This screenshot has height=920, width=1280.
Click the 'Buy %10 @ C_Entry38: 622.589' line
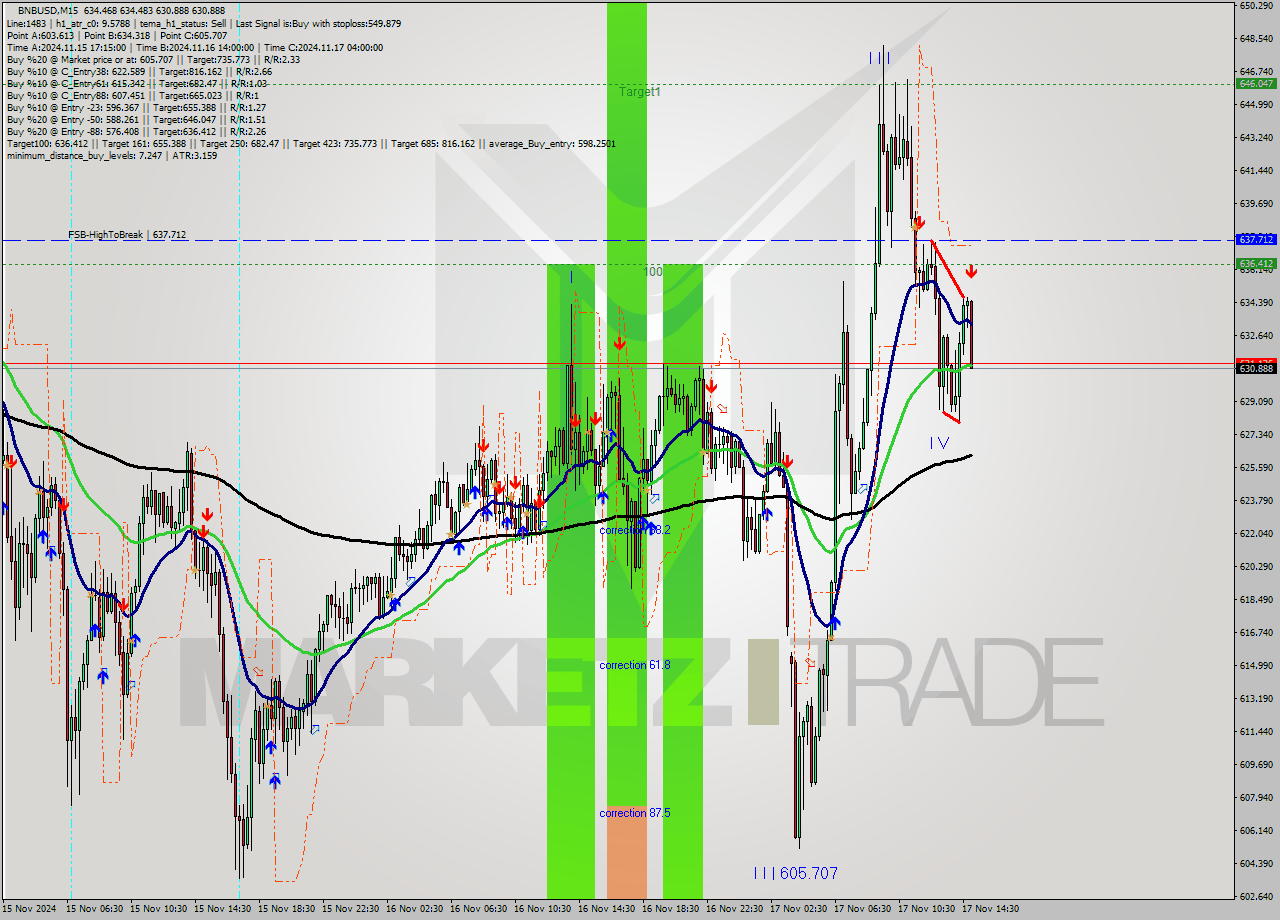tap(139, 71)
